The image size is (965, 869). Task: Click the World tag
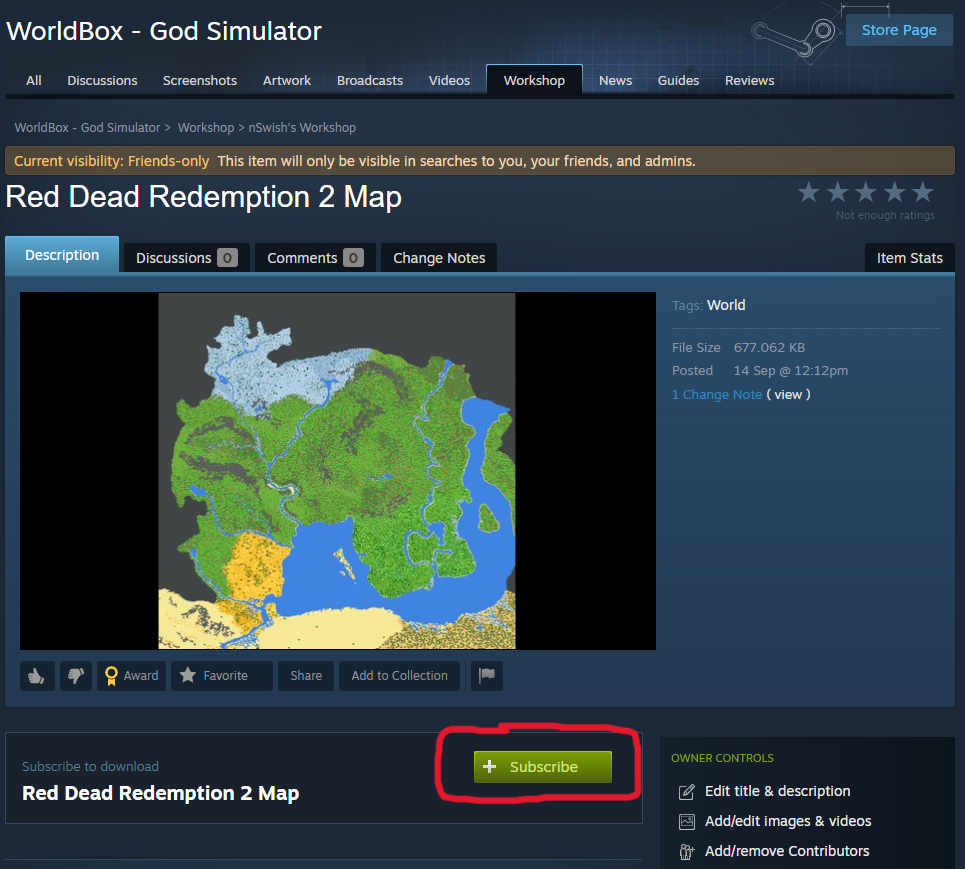point(726,305)
